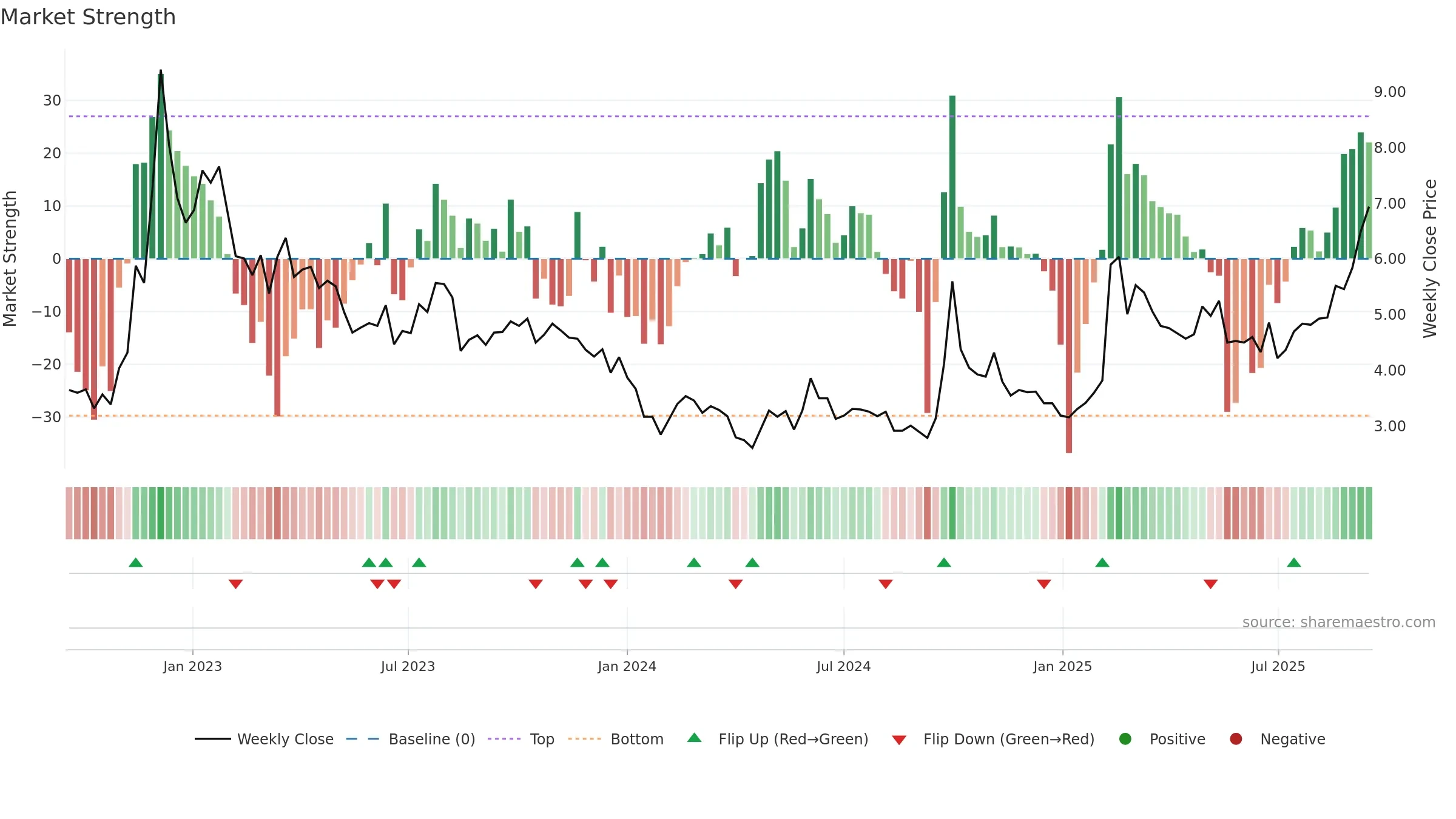The width and height of the screenshot is (1456, 819).
Task: Click the Baseline (0) legend entry
Action: point(411,739)
